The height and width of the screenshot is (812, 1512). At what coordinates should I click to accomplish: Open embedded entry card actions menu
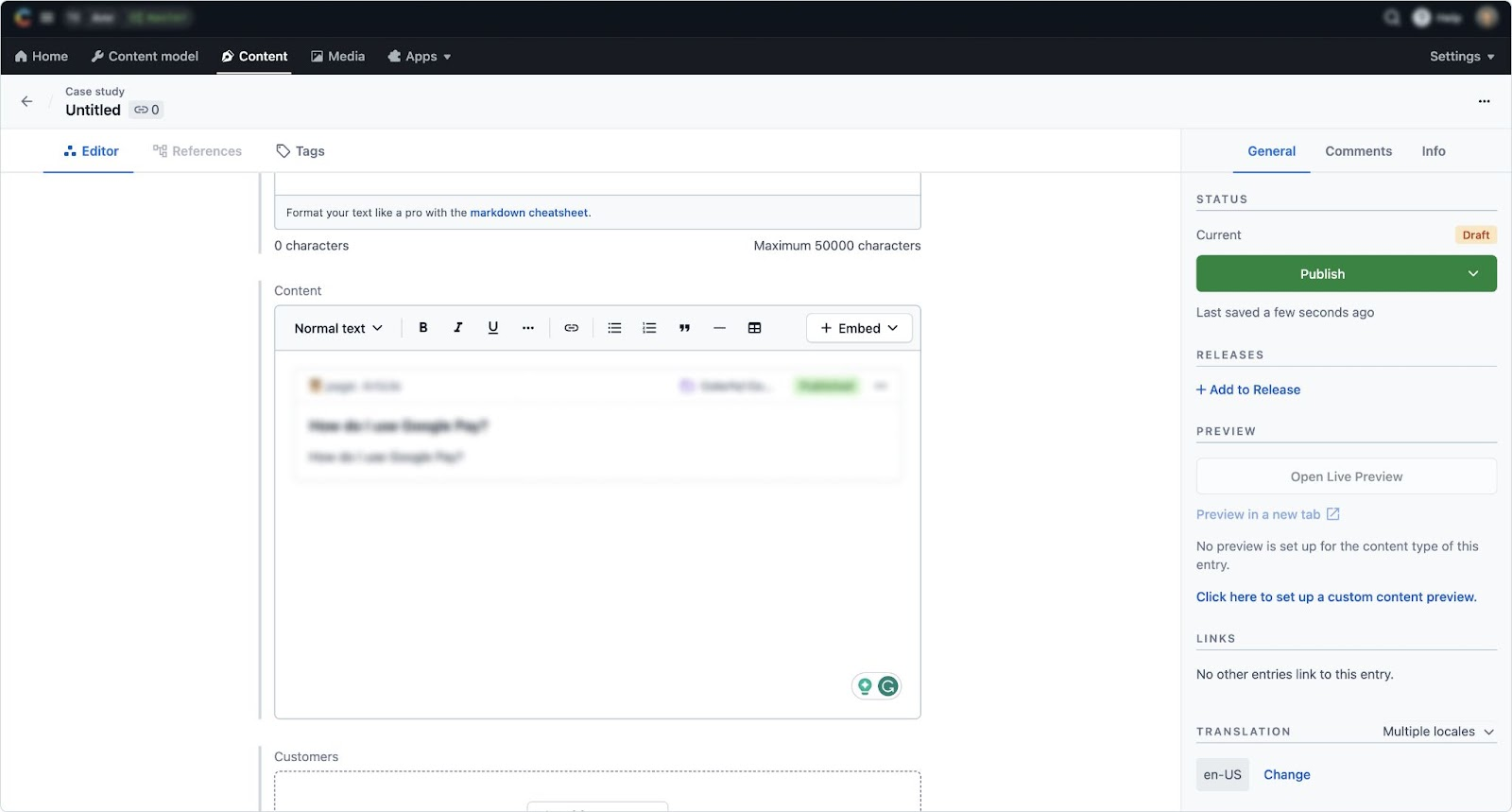point(881,386)
